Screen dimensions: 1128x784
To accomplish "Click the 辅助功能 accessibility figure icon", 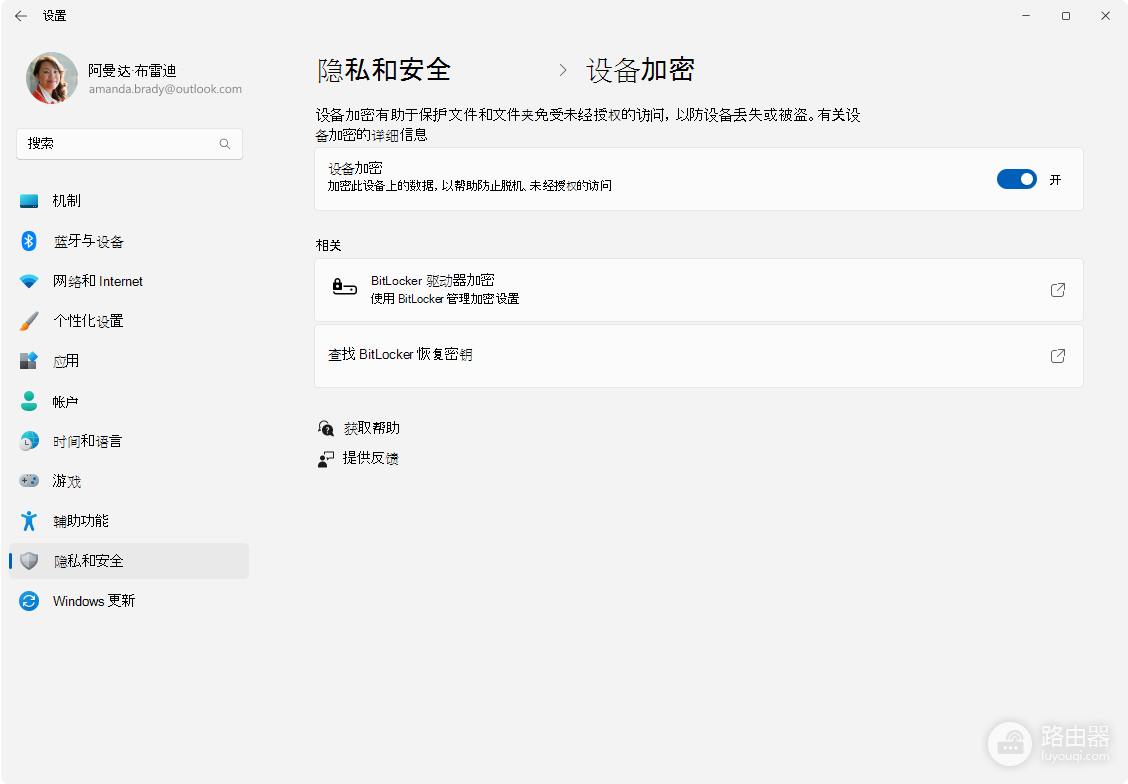I will [x=29, y=521].
